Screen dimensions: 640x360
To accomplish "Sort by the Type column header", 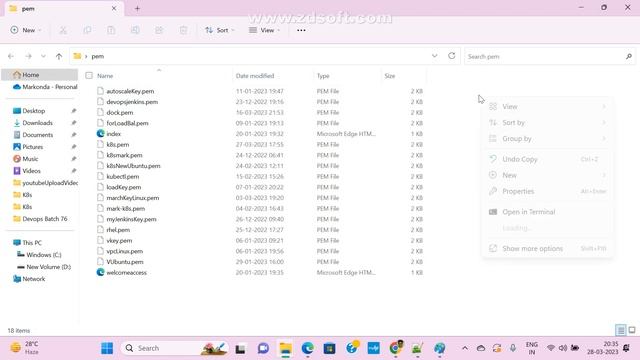I will 323,76.
